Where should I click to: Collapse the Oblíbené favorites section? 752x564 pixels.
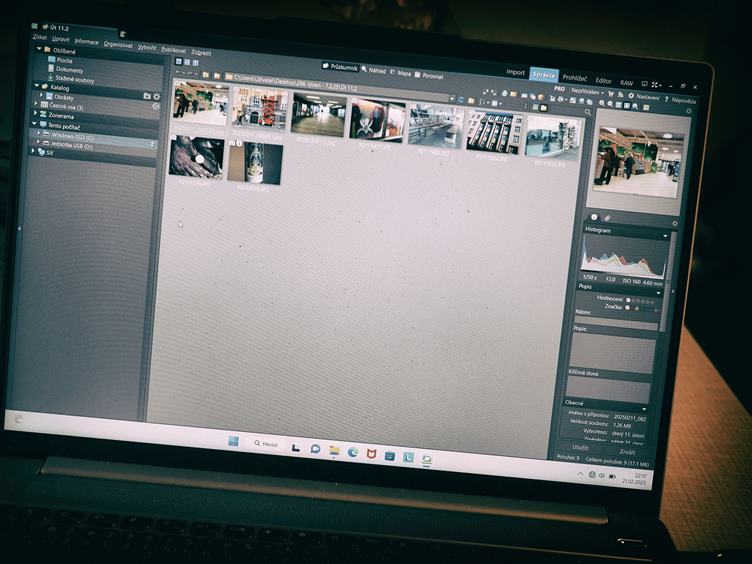[38, 49]
